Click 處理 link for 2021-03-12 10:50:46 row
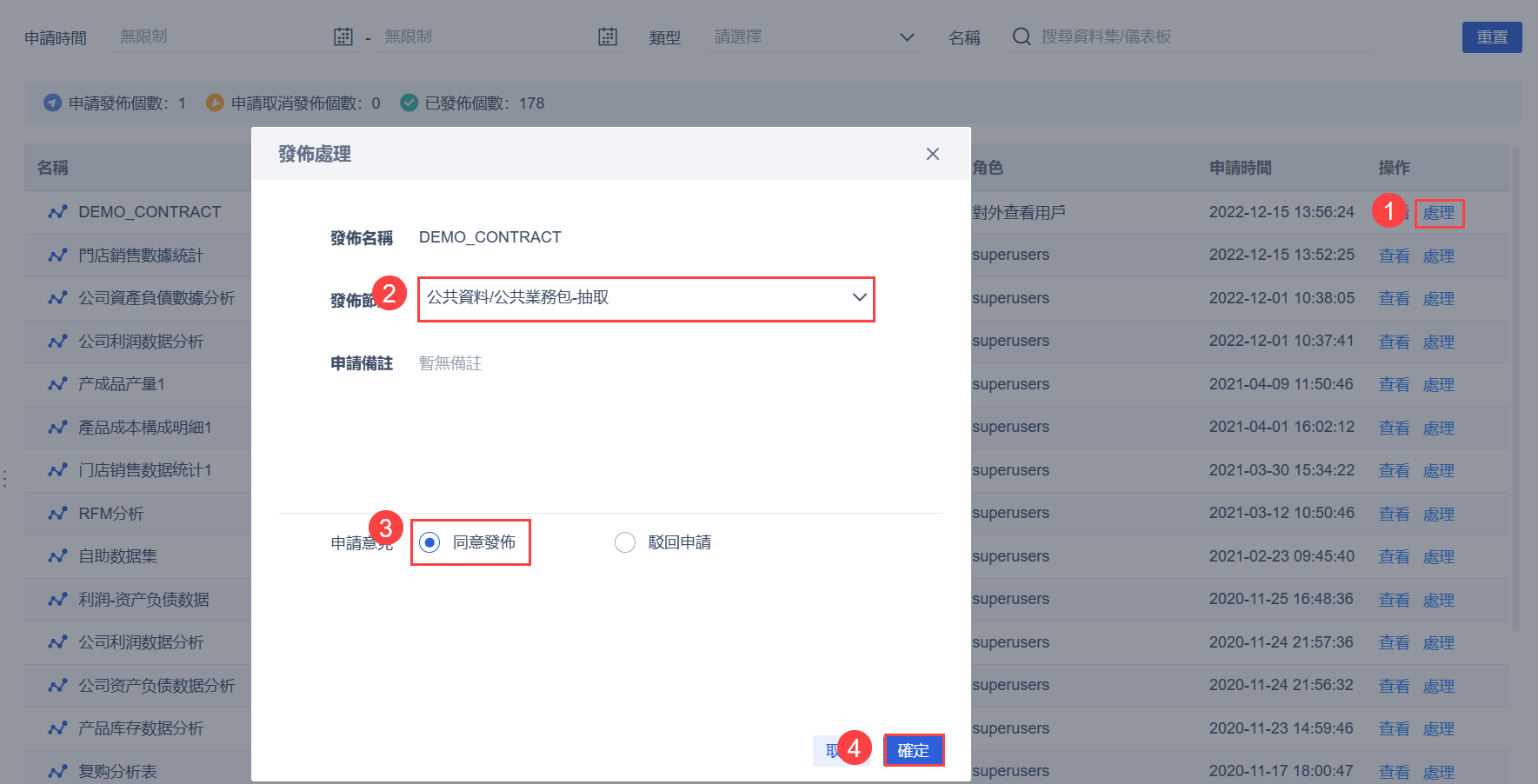 point(1439,514)
